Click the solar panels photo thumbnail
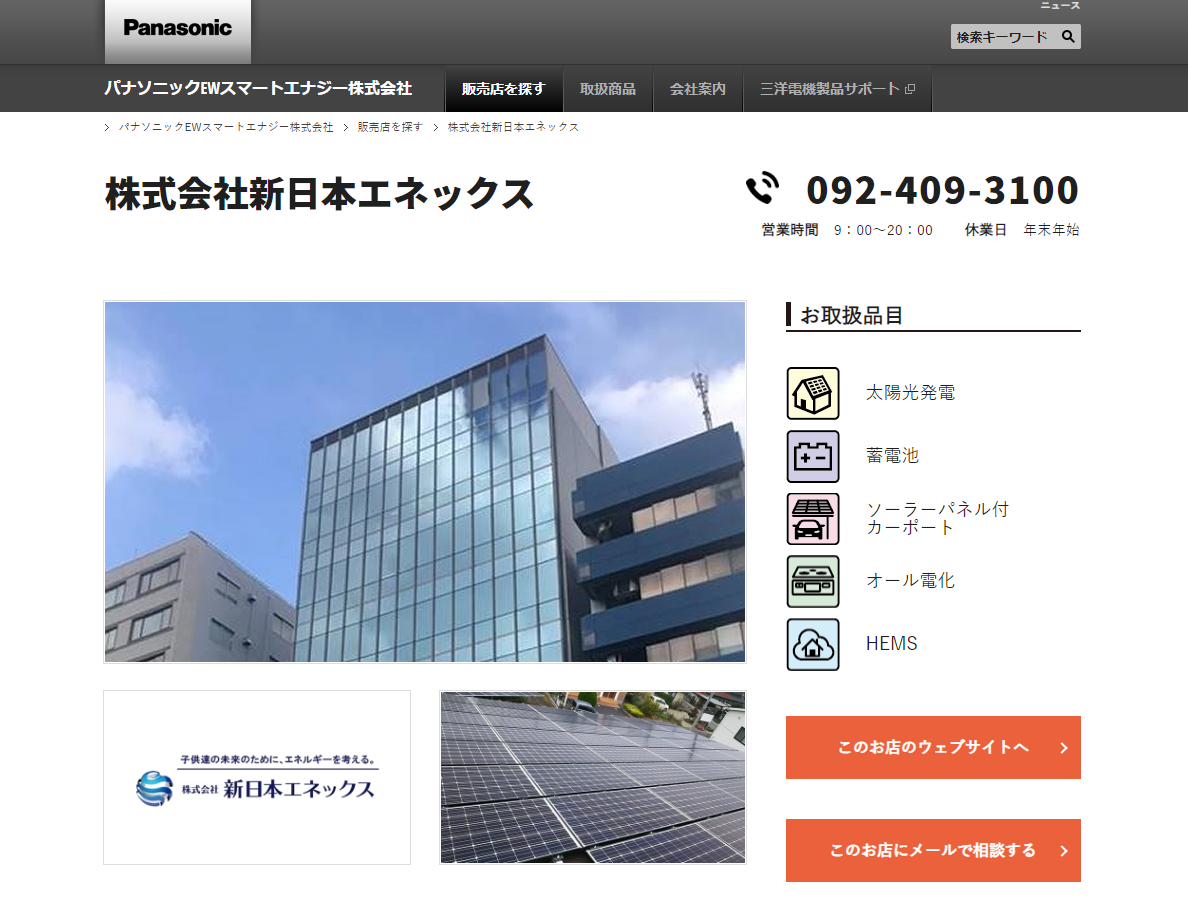The height and width of the screenshot is (900, 1188). coord(592,777)
